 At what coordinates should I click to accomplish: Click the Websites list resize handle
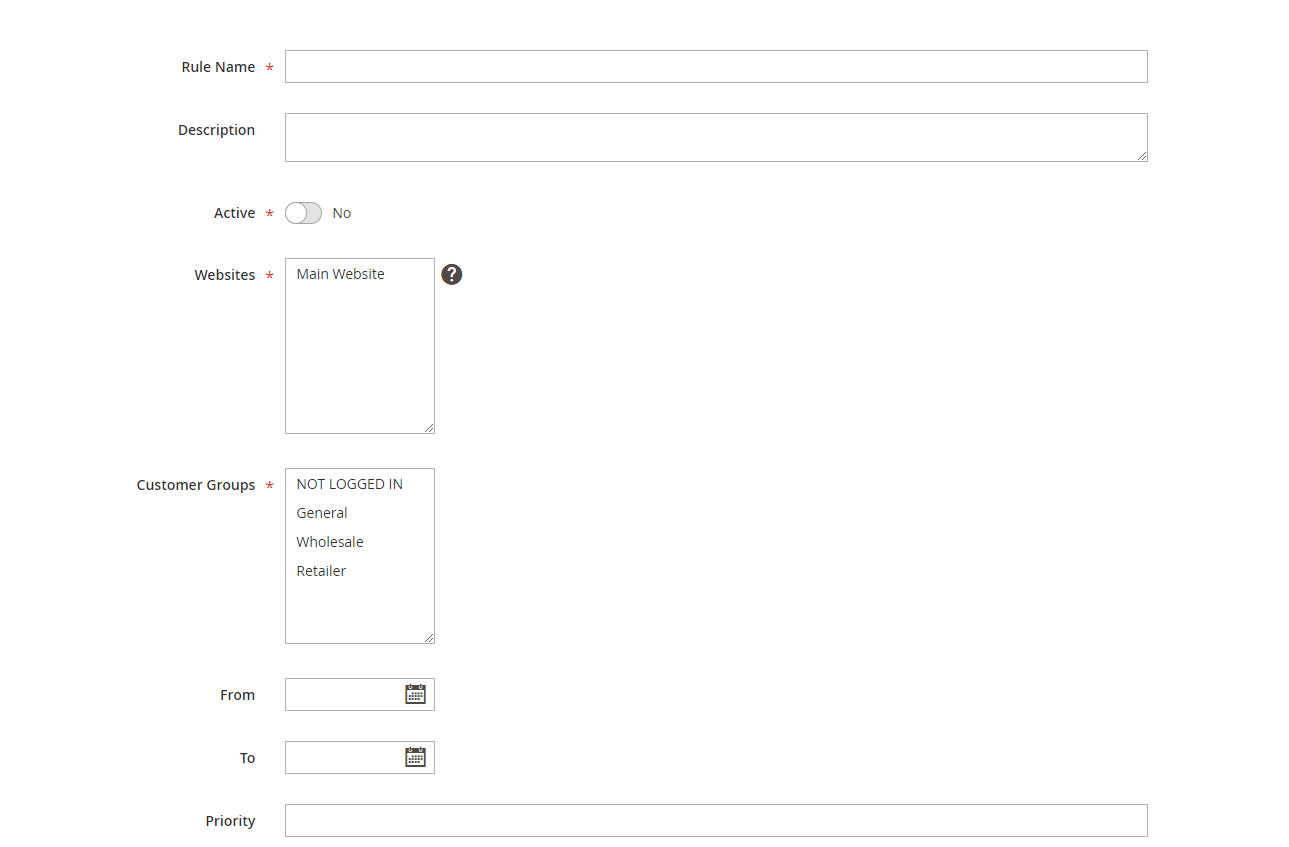coord(429,428)
